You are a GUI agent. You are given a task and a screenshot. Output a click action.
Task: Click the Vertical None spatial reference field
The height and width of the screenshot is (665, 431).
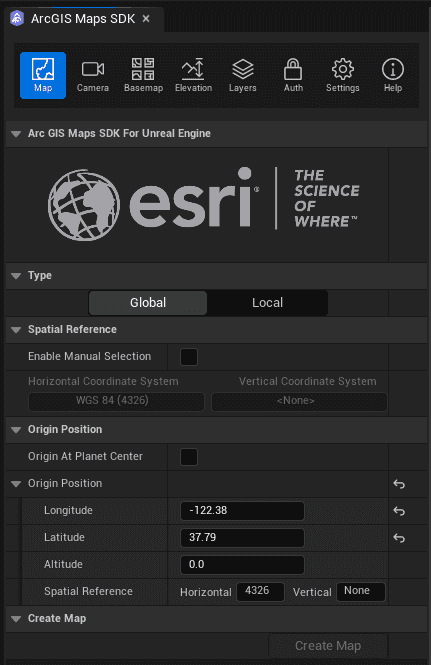(x=361, y=591)
